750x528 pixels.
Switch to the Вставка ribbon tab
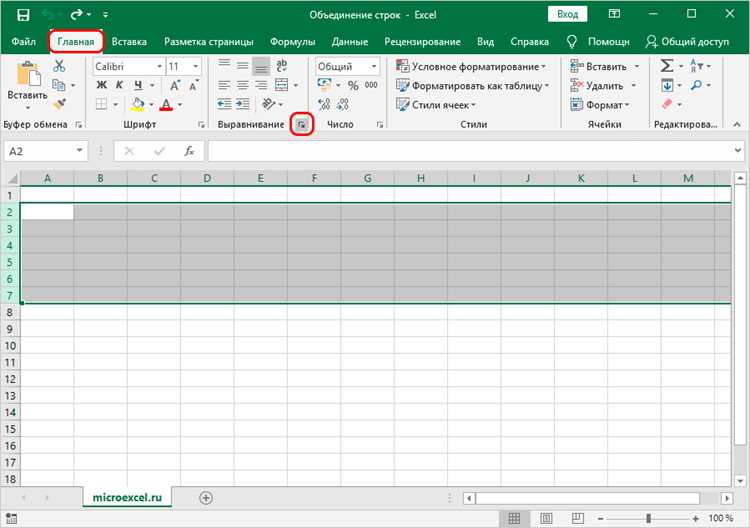click(x=129, y=42)
